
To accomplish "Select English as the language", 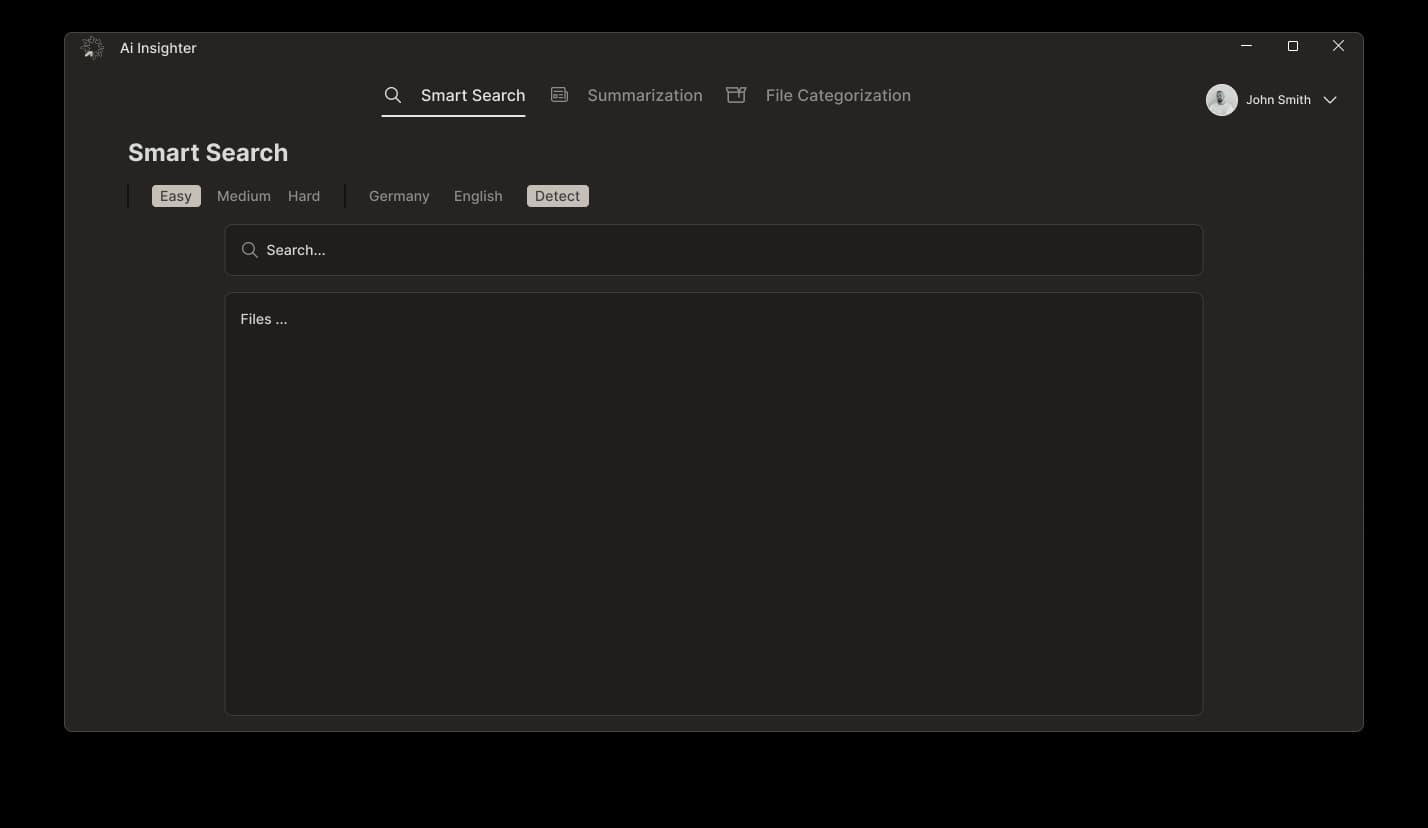I will click(x=478, y=195).
